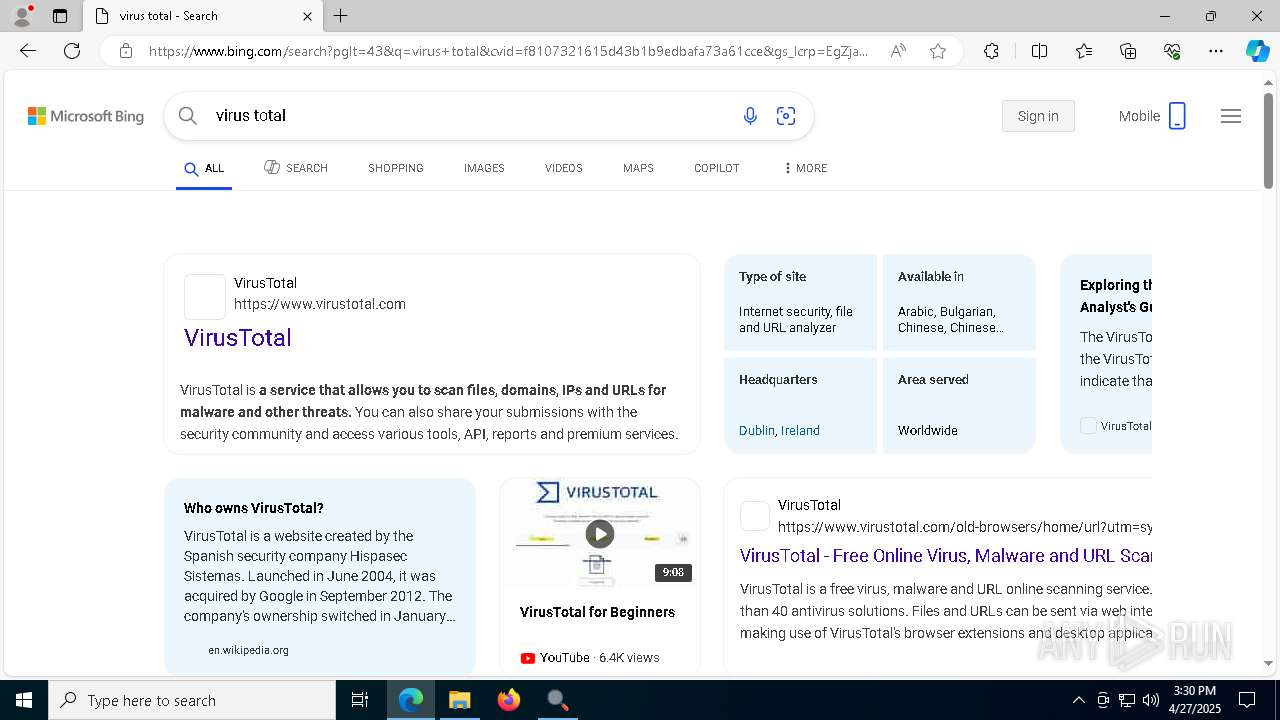Open https://www.virustotal.com URL link
This screenshot has height=720, width=1280.
[320, 304]
